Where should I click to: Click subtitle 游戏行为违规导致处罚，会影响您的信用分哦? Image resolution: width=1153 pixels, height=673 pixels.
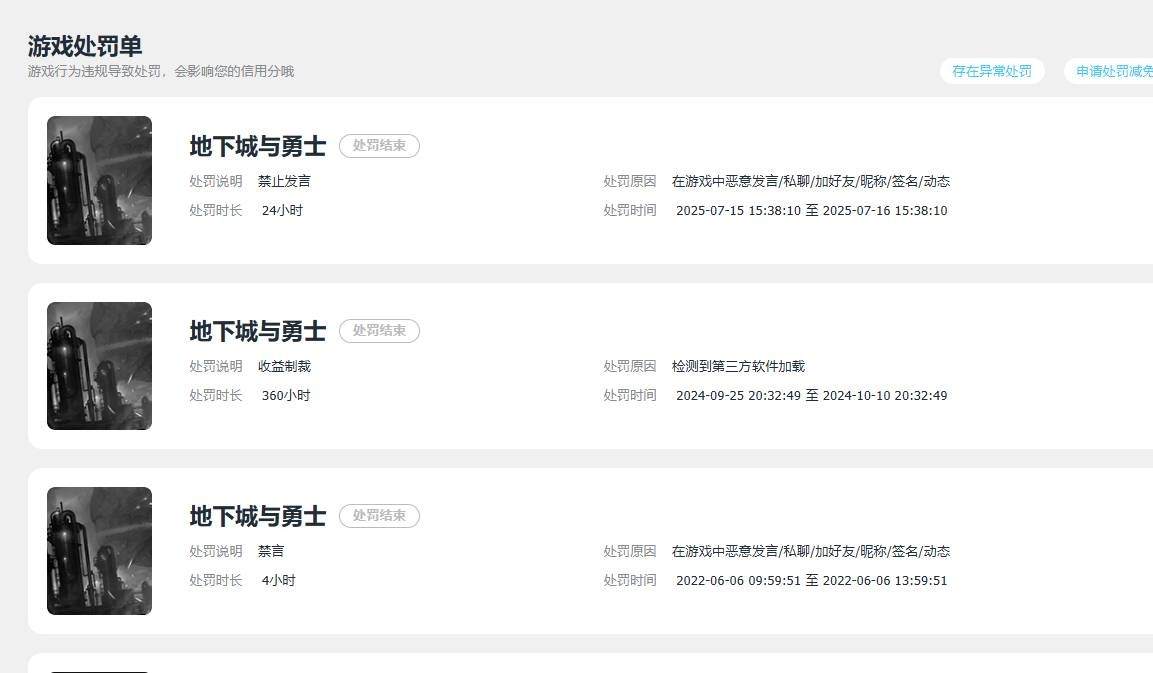[161, 71]
